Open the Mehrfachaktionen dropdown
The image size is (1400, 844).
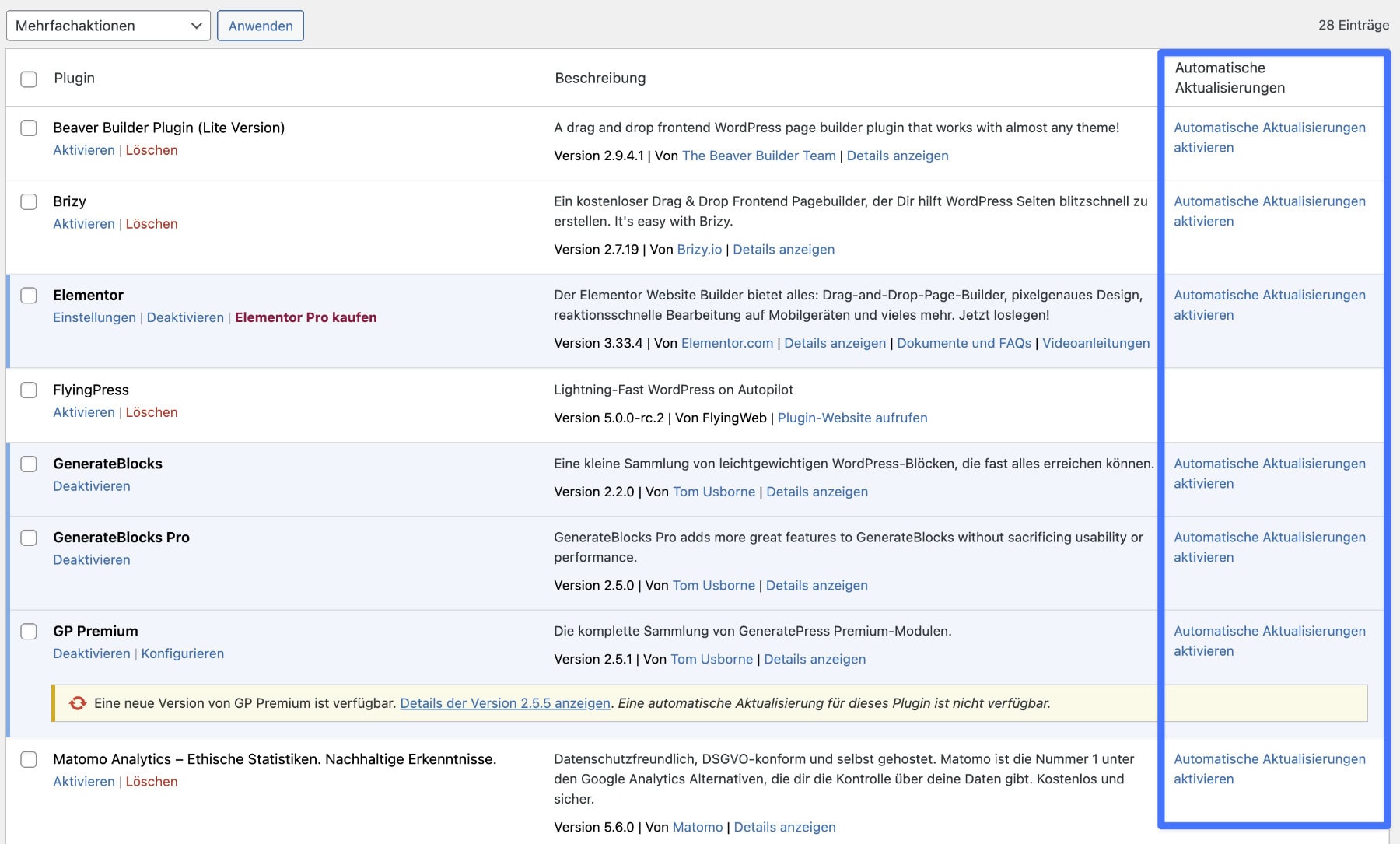(107, 25)
